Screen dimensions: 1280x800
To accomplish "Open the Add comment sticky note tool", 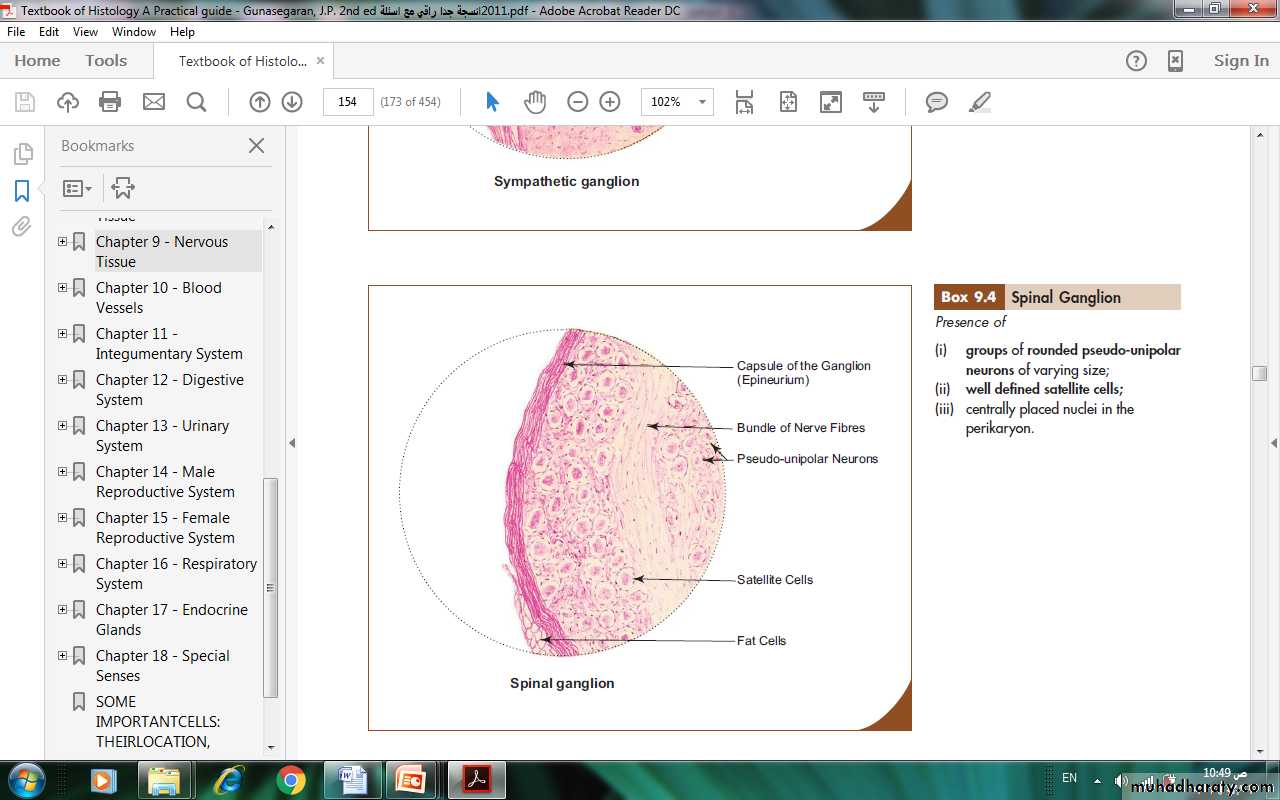I will (936, 102).
